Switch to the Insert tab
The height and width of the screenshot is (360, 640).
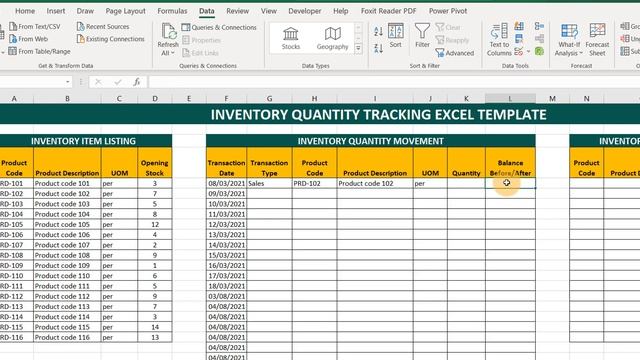[x=56, y=11]
